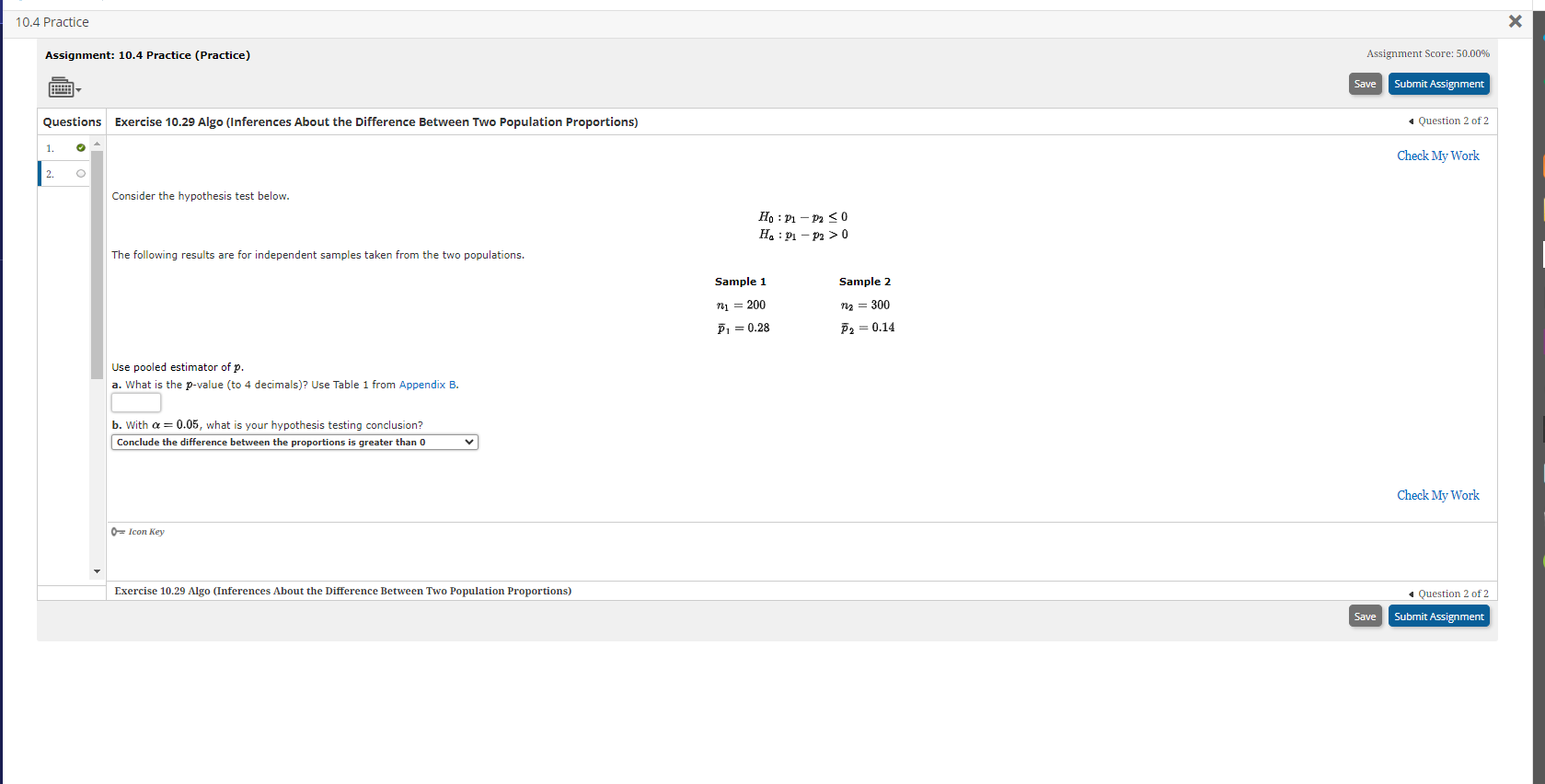Click the top Check My Work link

[x=1437, y=156]
